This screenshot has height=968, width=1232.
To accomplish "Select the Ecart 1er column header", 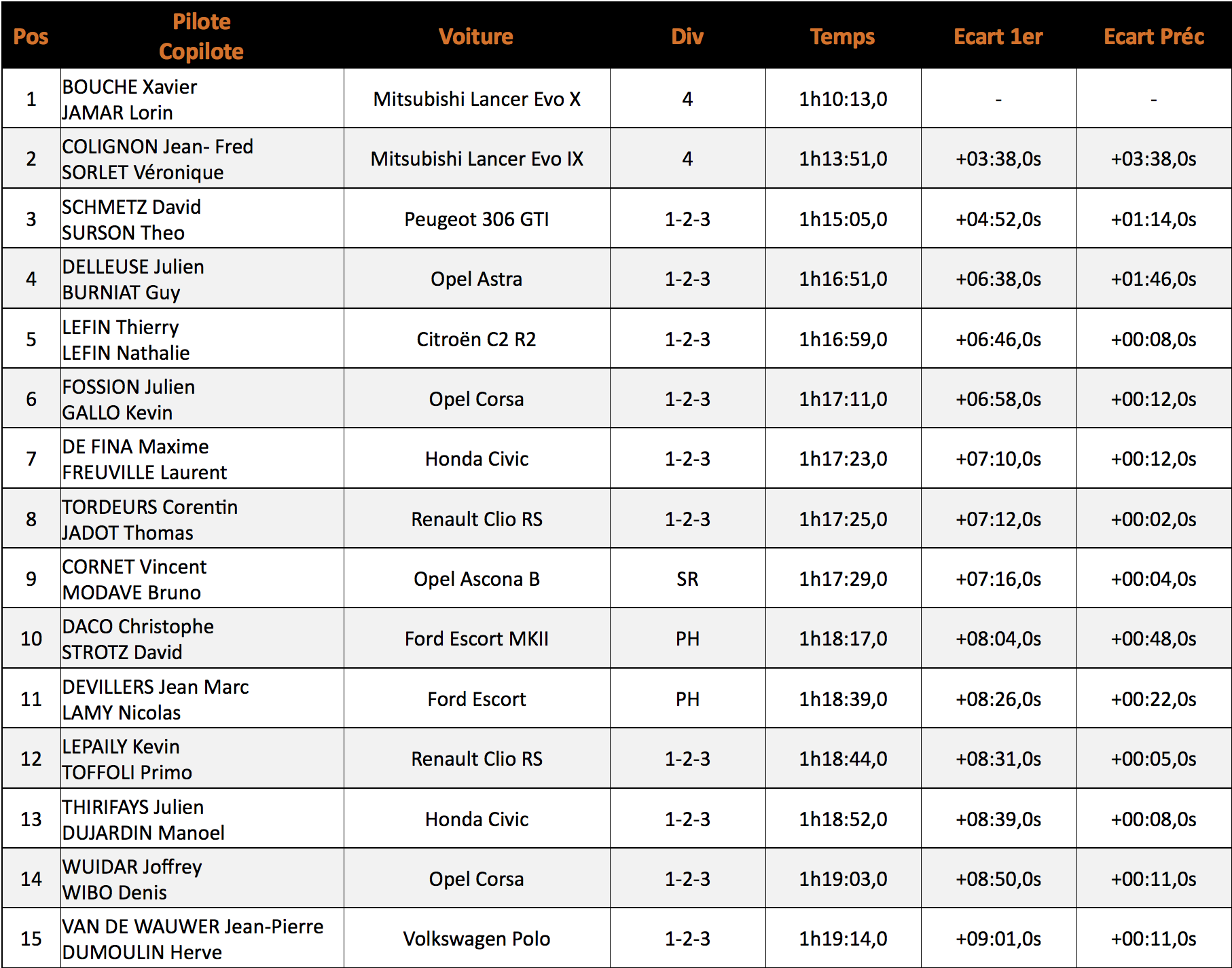I will 998,36.
